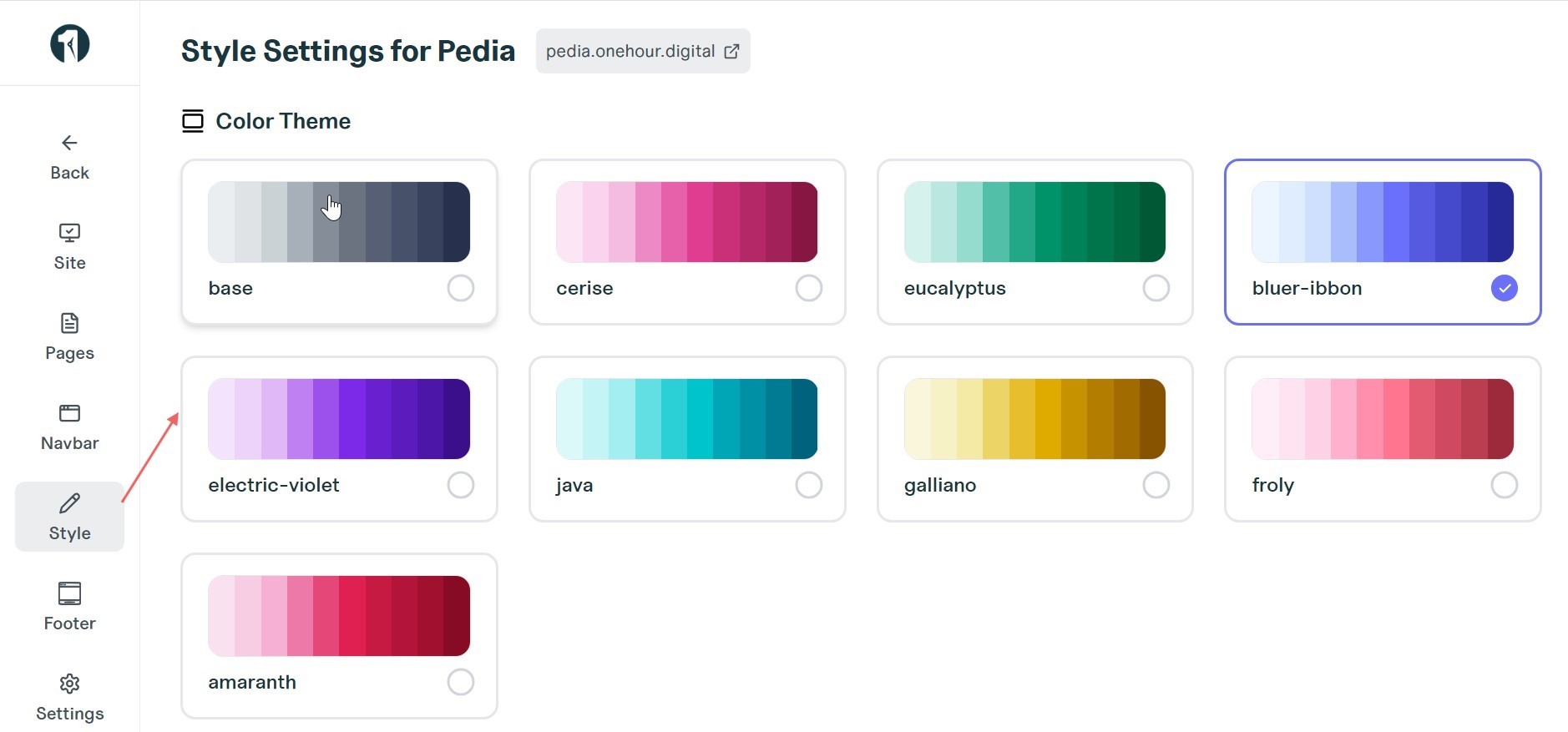Open the Site section icon
Screen dimensions: 1568x732
coord(69,233)
